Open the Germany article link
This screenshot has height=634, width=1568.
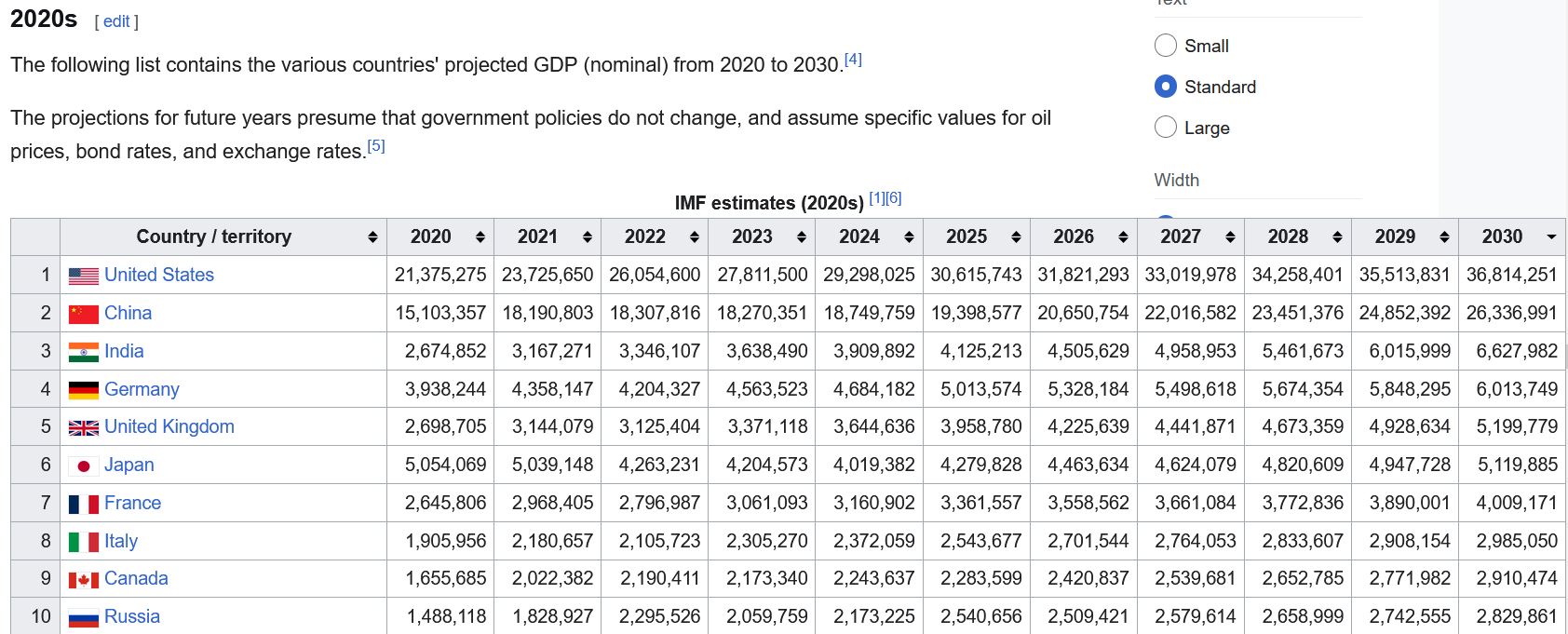pyautogui.click(x=142, y=389)
